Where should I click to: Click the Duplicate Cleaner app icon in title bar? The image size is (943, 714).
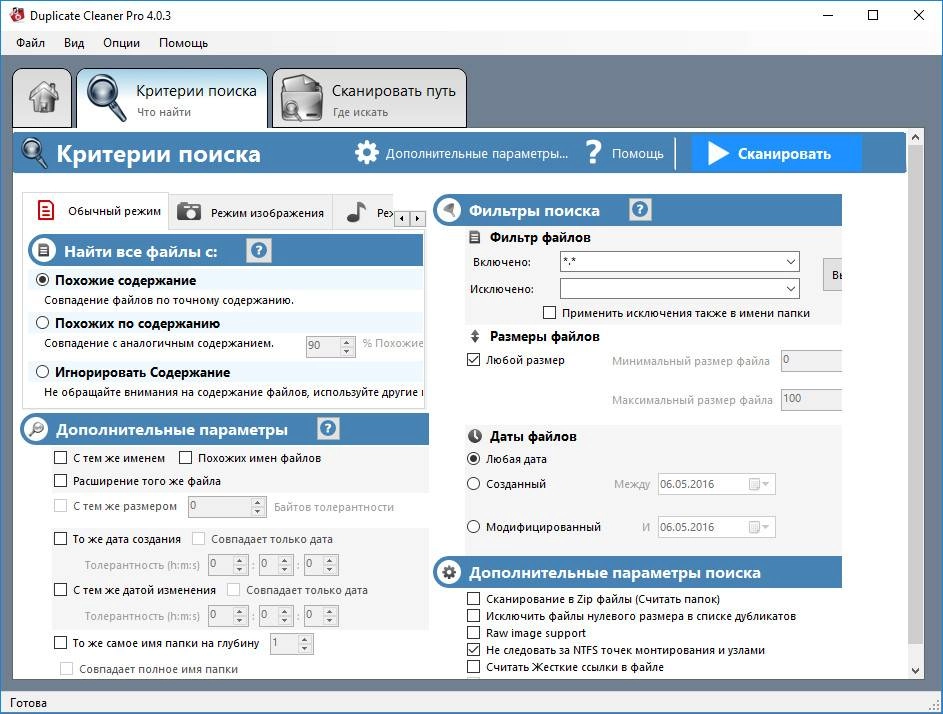coord(17,15)
